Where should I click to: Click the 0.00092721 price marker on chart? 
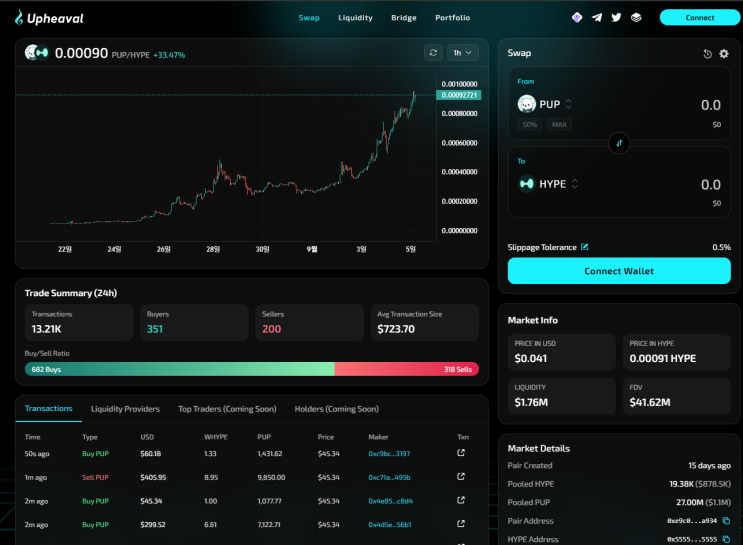(459, 95)
